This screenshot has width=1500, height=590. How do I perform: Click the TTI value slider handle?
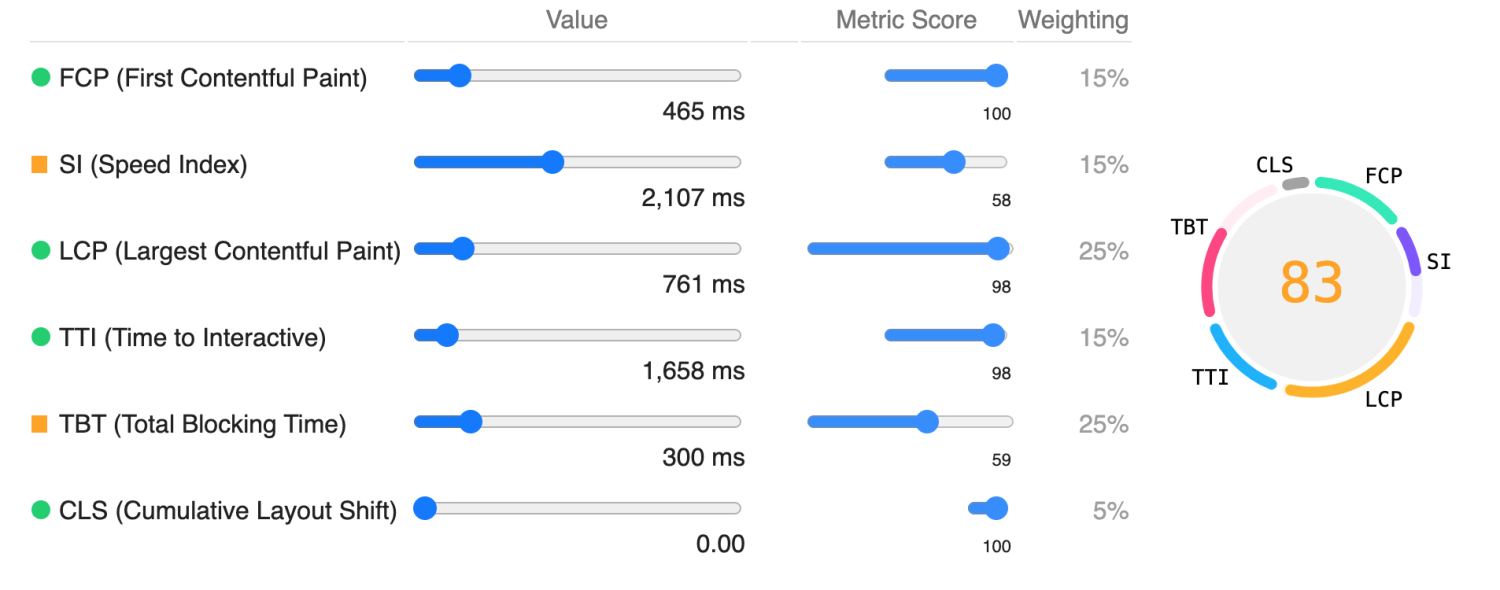pos(447,336)
